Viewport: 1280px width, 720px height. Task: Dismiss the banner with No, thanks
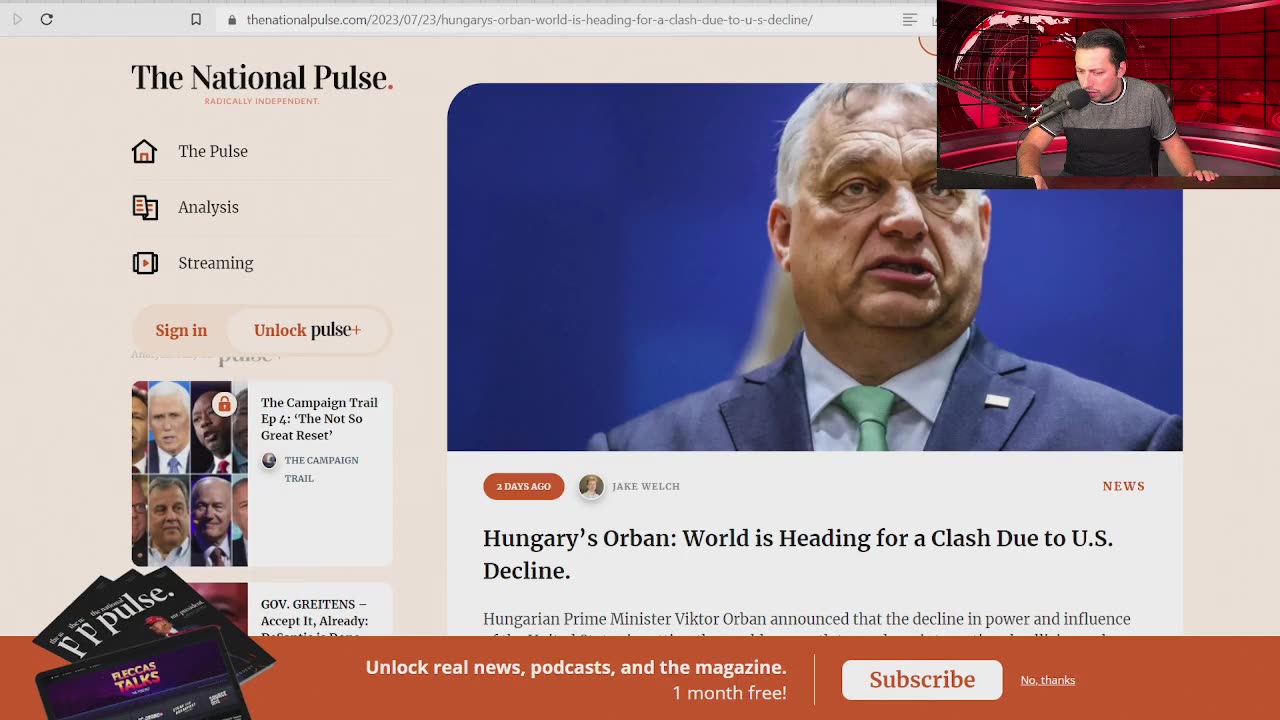[x=1047, y=680]
